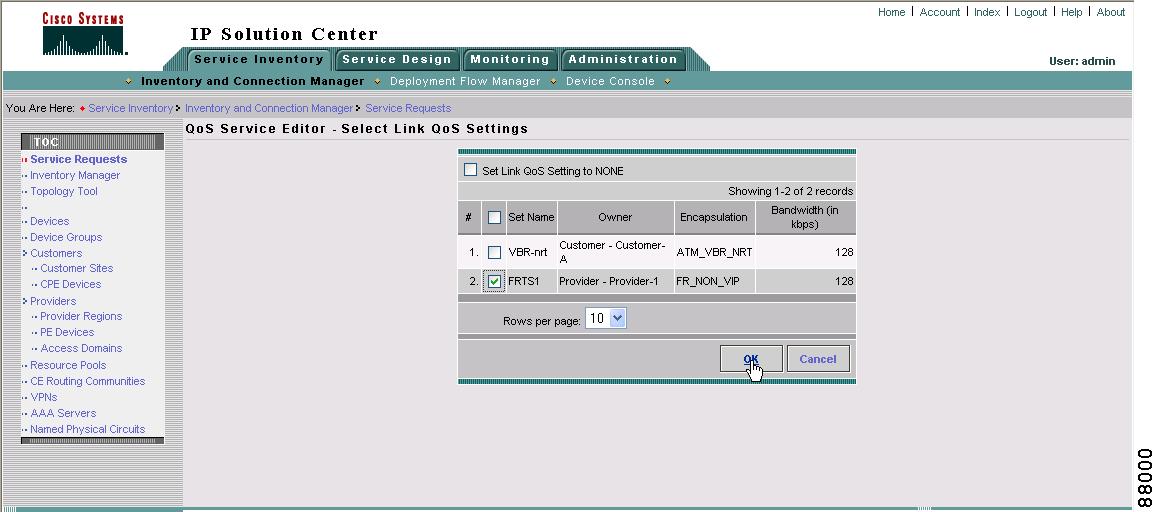Open Deployment Flow Manager submenu

pyautogui.click(x=465, y=81)
